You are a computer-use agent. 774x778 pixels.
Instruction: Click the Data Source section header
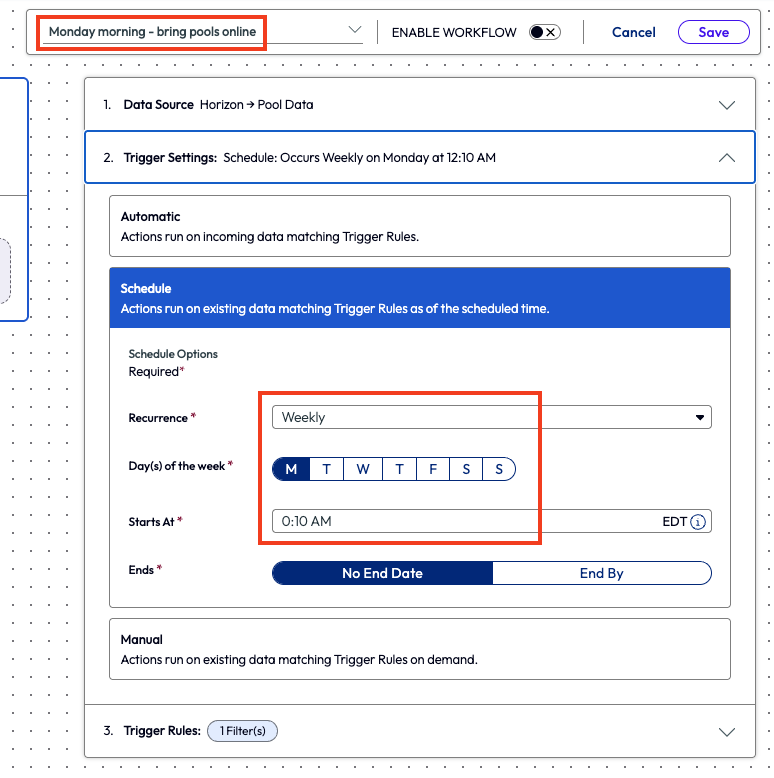[420, 105]
